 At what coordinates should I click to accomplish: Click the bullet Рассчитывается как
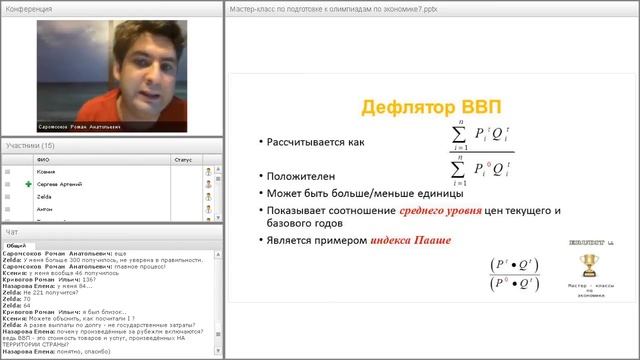[x=315, y=142]
